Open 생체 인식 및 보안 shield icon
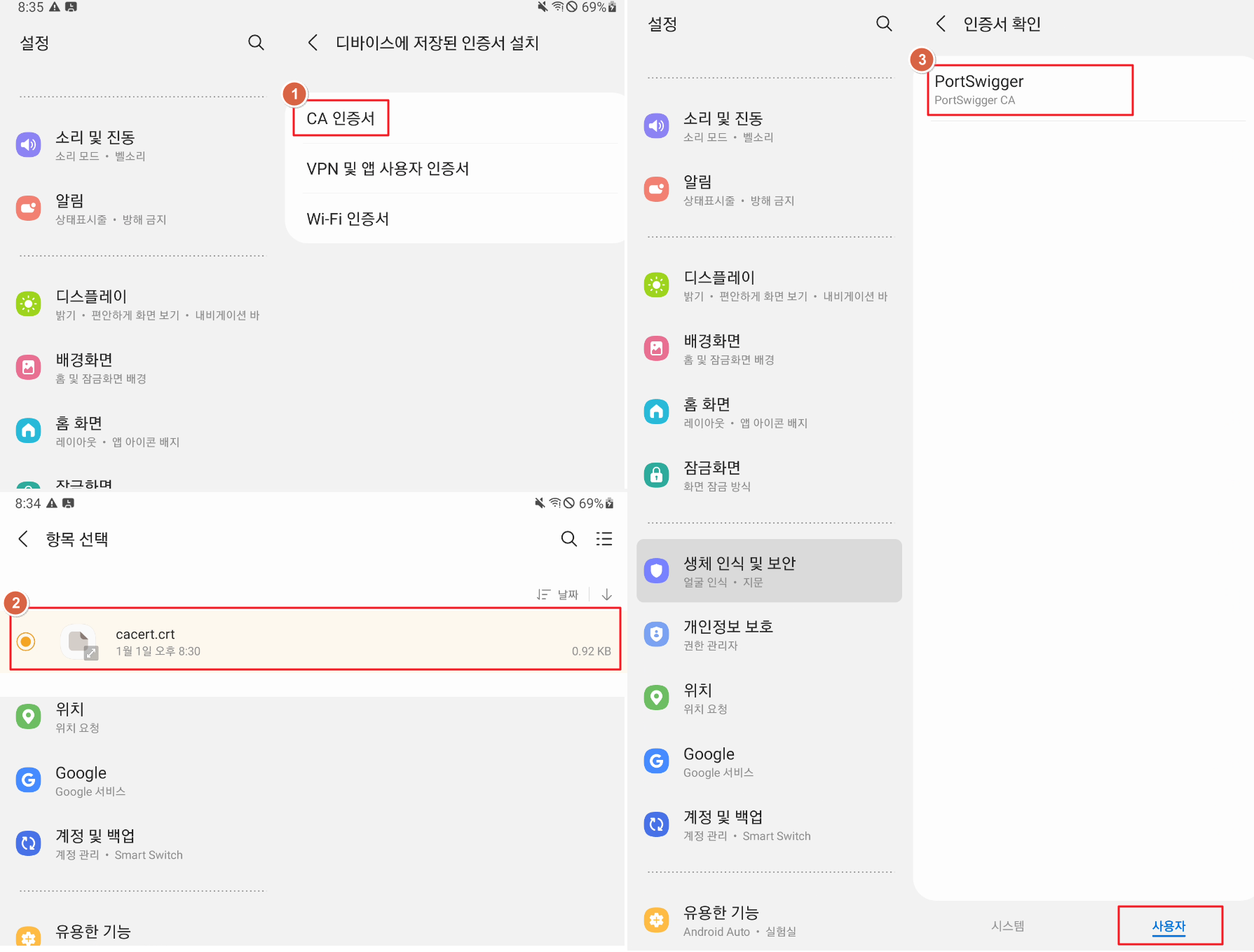This screenshot has width=1254, height=952. [656, 571]
